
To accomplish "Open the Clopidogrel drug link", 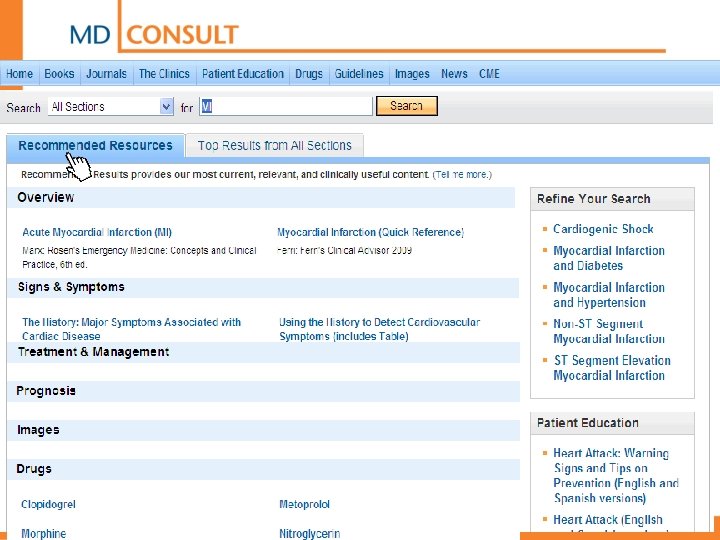I will [x=48, y=505].
